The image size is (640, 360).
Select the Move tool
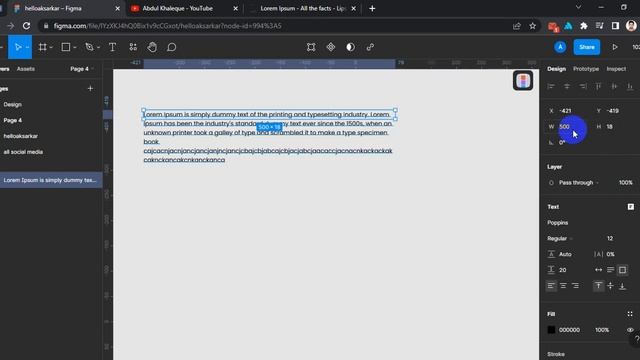[18, 47]
